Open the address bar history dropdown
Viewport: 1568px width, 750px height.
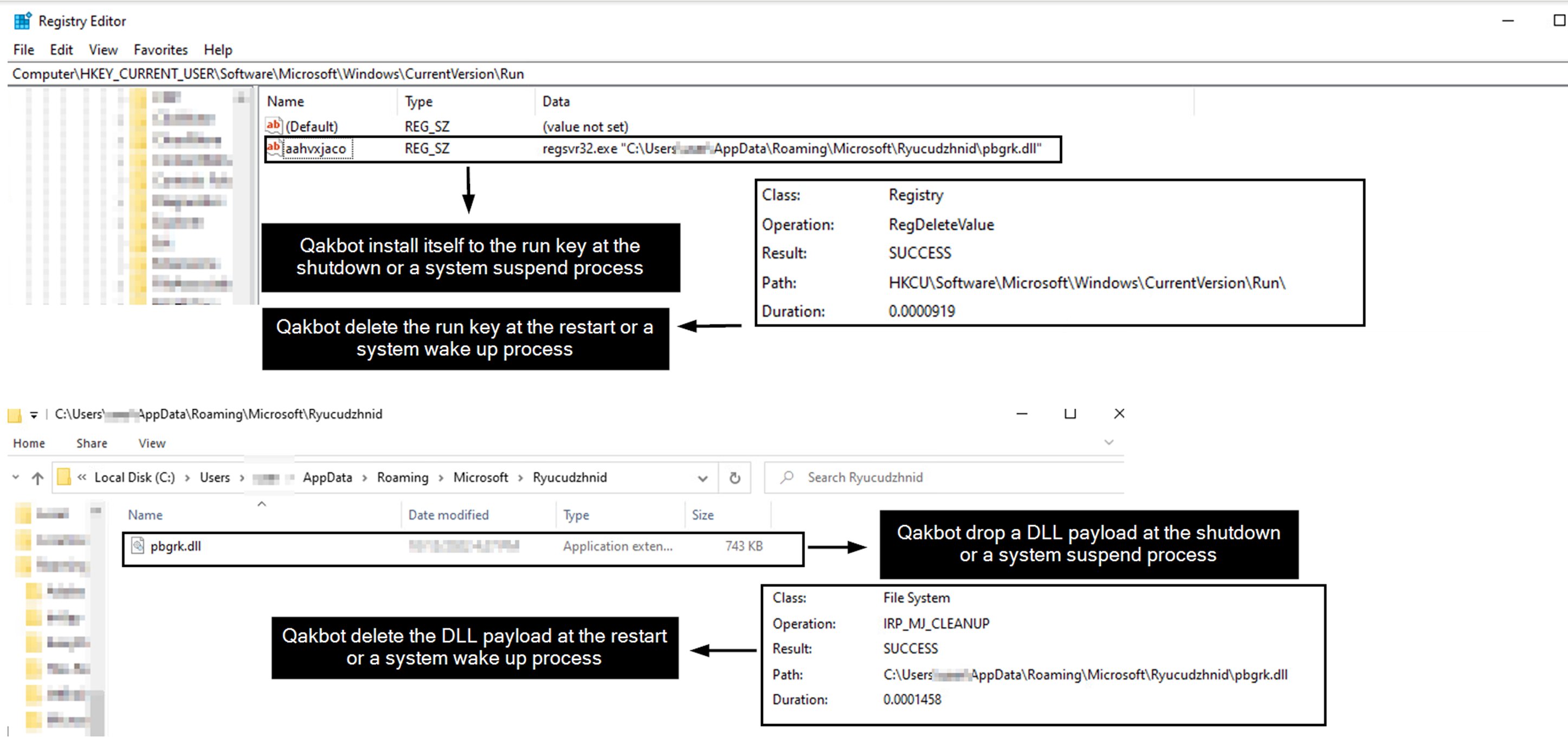[x=702, y=478]
